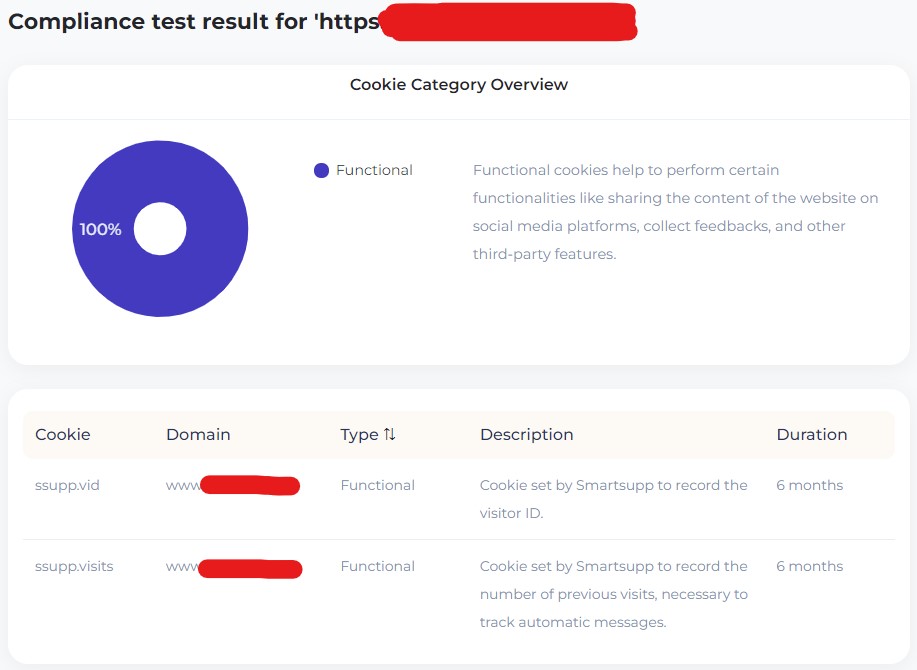The image size is (917, 670).
Task: Click the Type column sort arrows icon
Action: (x=390, y=435)
